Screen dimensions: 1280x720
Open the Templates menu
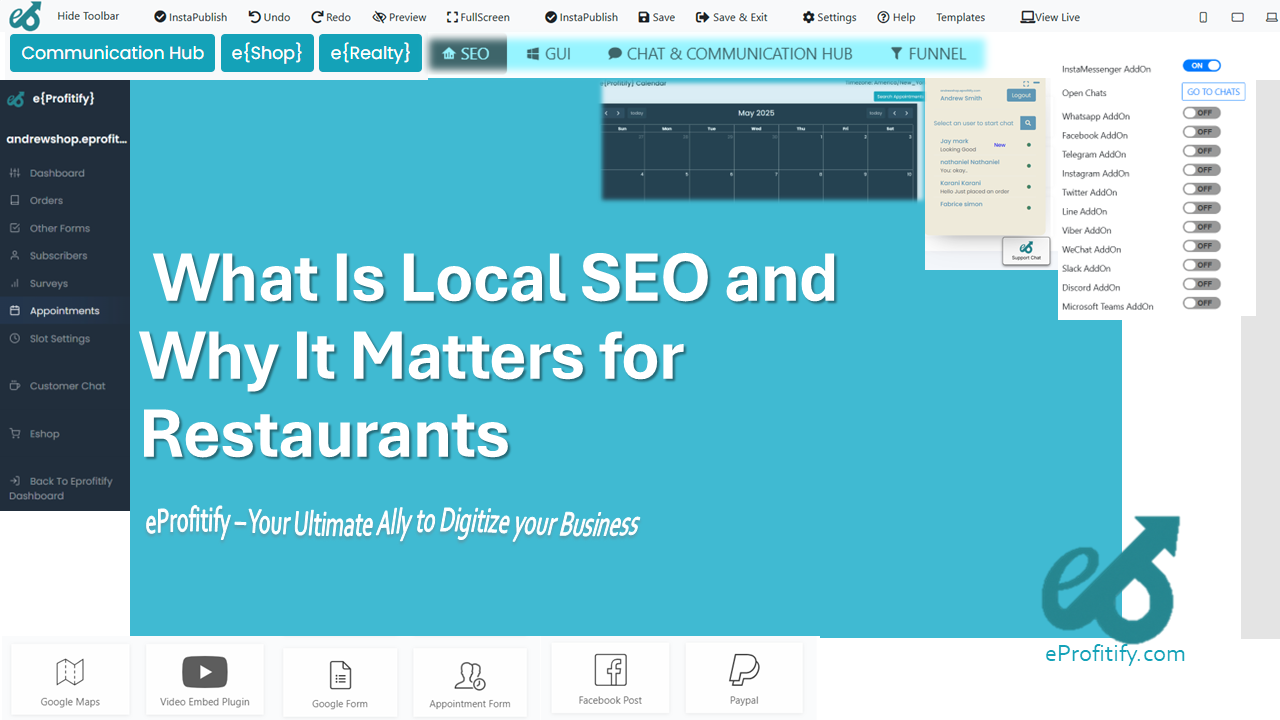click(x=960, y=17)
